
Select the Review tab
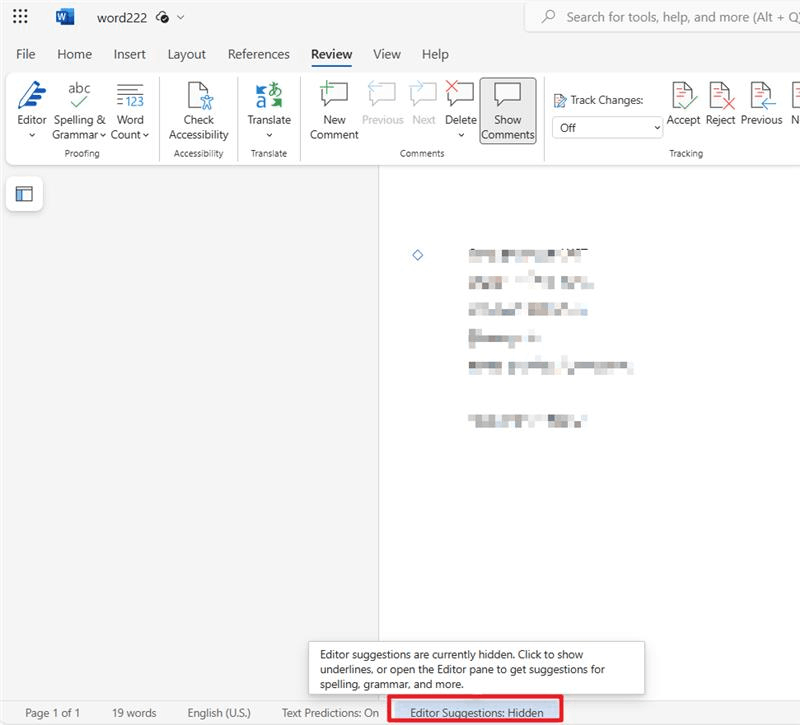click(x=332, y=54)
